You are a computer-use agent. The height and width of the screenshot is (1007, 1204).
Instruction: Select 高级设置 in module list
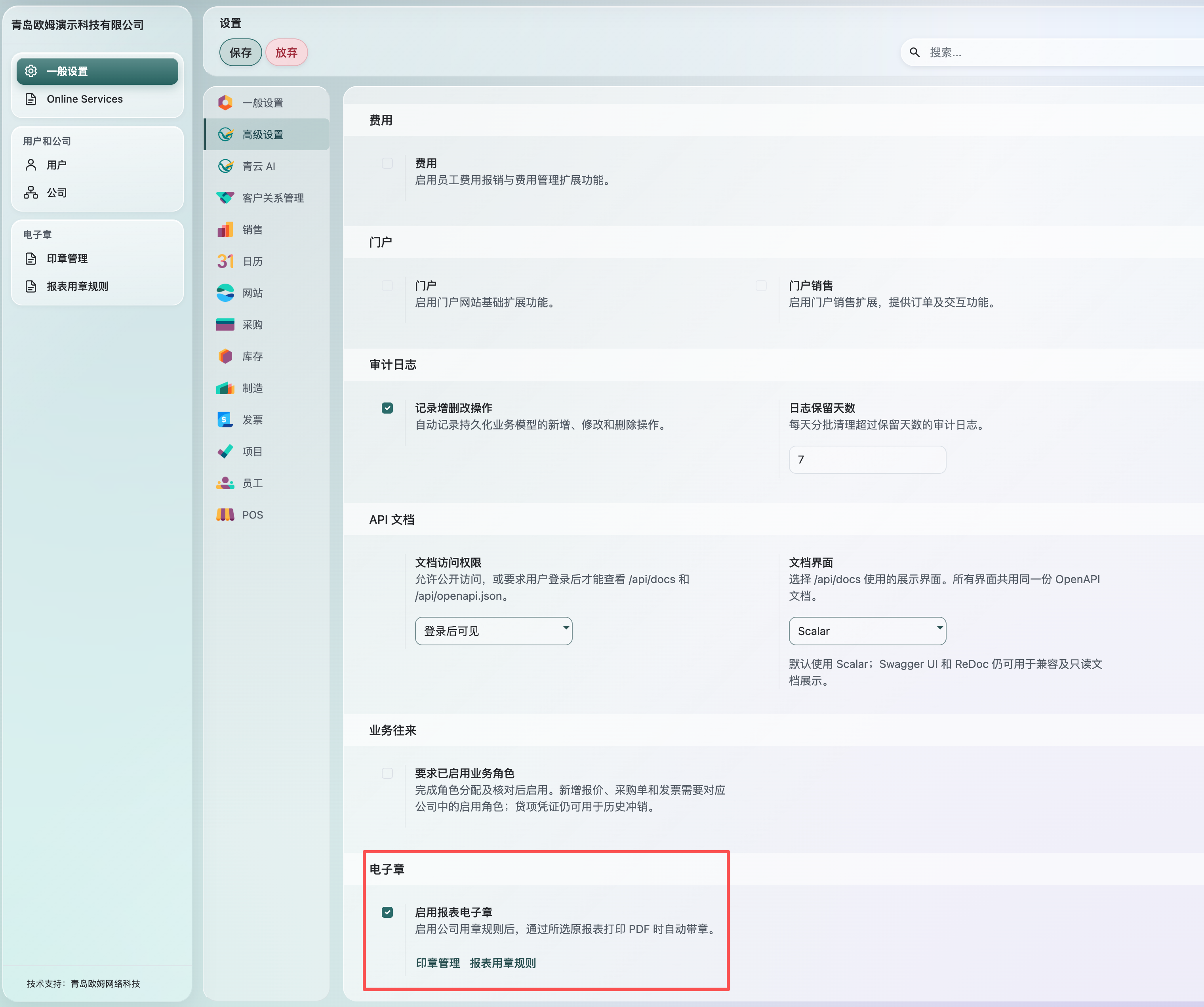tap(267, 134)
